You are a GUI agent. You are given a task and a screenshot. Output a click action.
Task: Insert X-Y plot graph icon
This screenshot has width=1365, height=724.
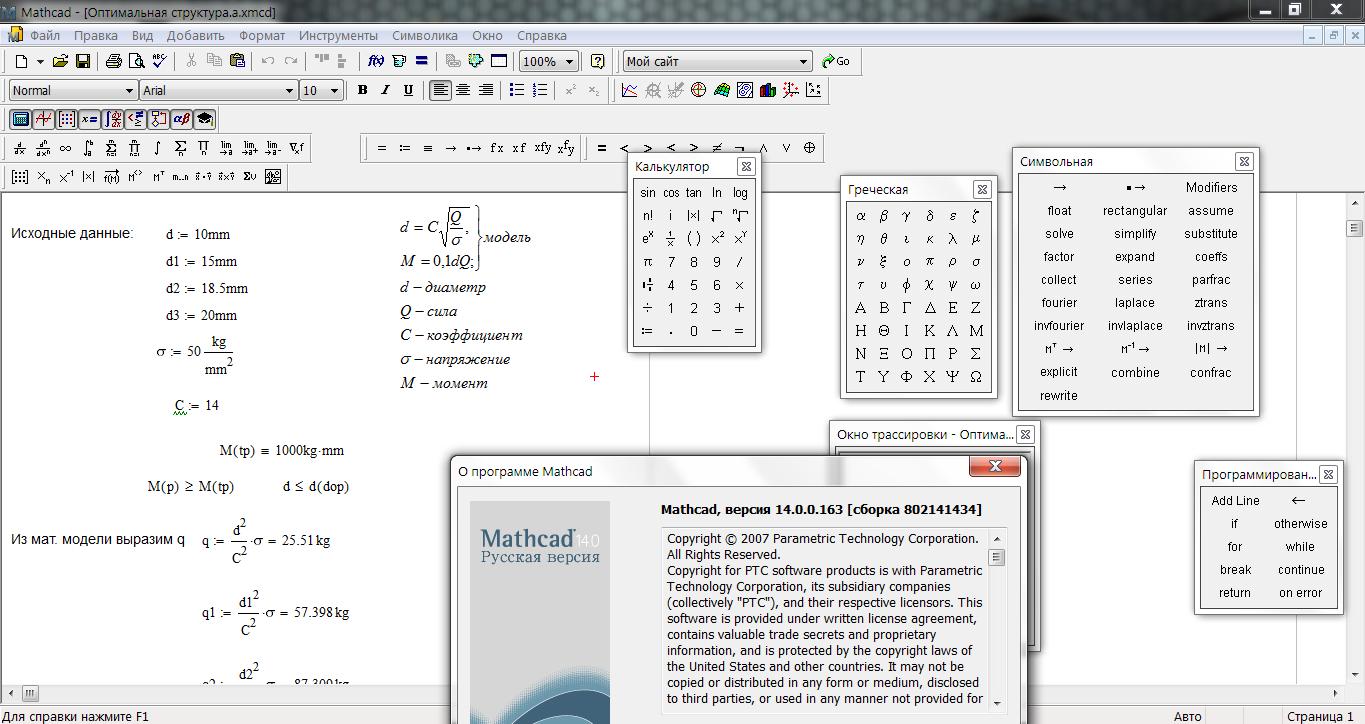point(628,90)
